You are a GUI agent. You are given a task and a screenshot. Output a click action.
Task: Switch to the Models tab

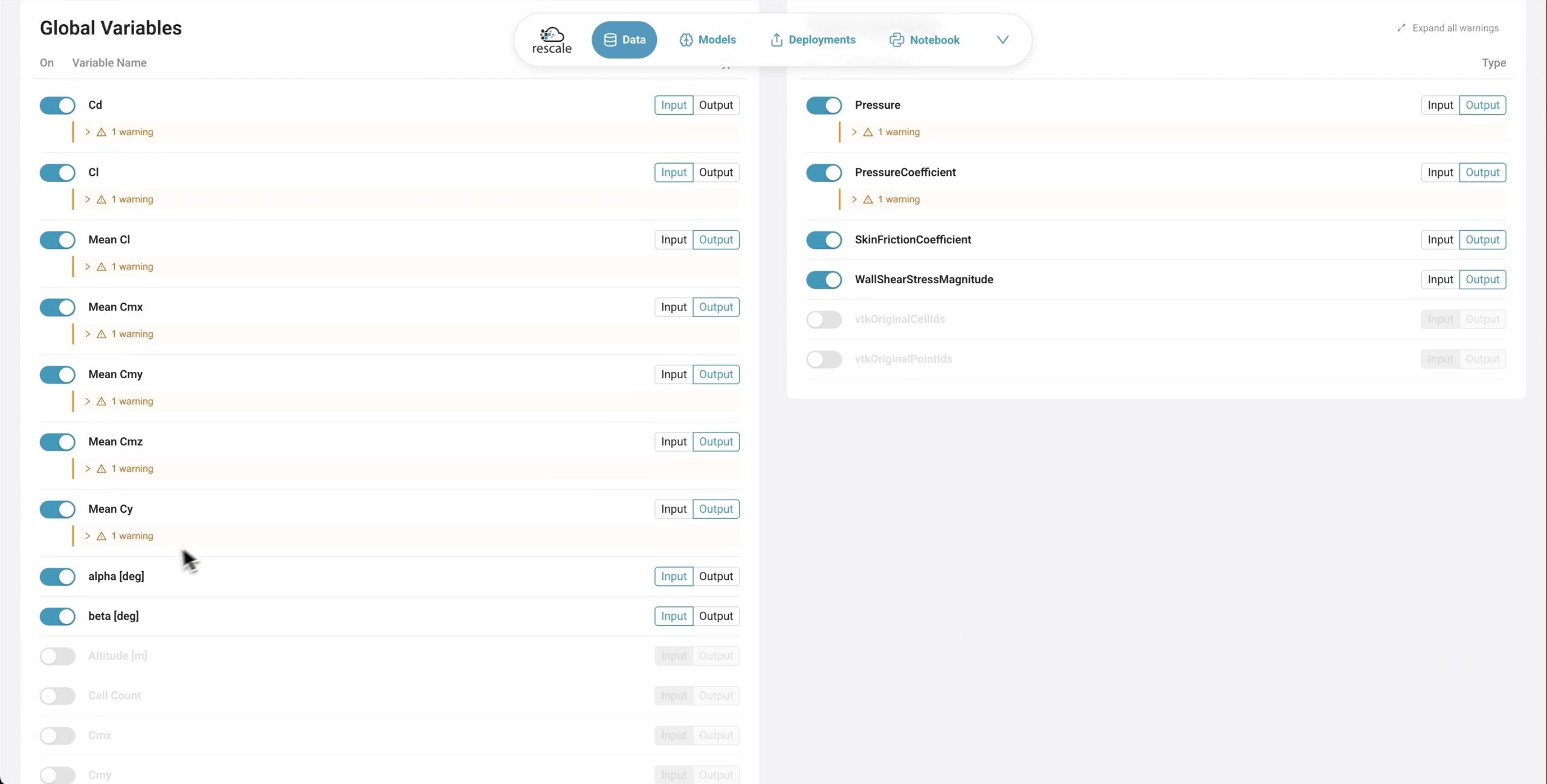[x=707, y=40]
